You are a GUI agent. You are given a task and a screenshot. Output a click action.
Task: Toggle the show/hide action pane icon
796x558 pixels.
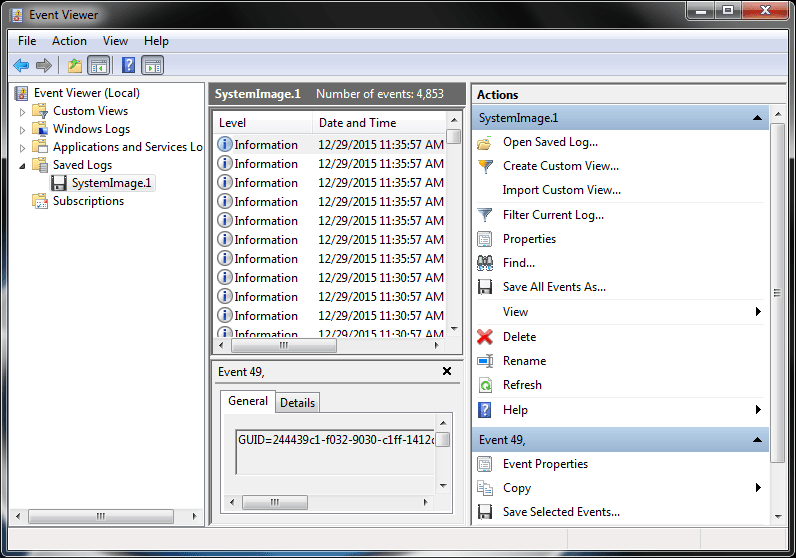pyautogui.click(x=152, y=65)
